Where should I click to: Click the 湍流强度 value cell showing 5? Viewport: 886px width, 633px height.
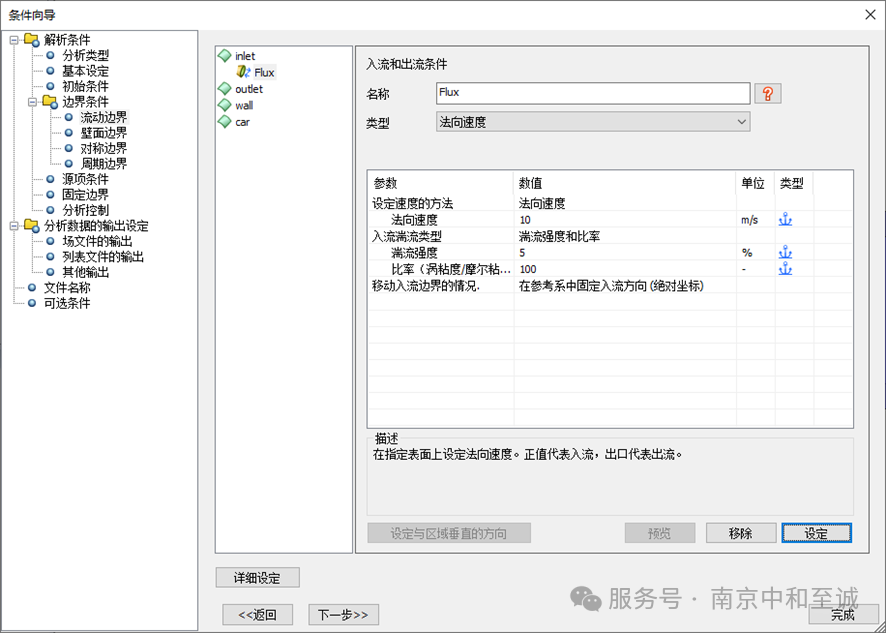(x=624, y=253)
